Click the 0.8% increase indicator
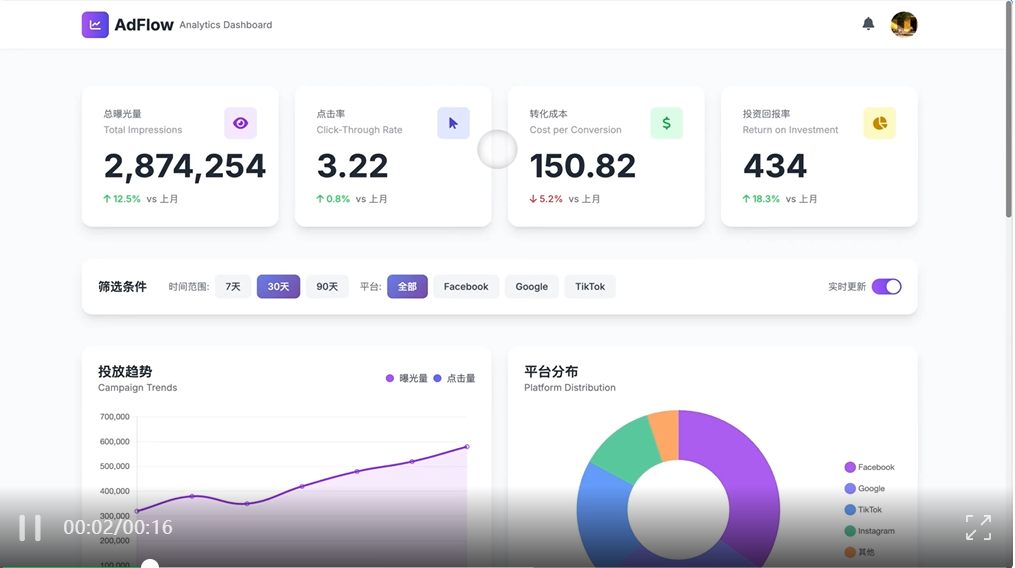The width and height of the screenshot is (1015, 568). click(333, 199)
